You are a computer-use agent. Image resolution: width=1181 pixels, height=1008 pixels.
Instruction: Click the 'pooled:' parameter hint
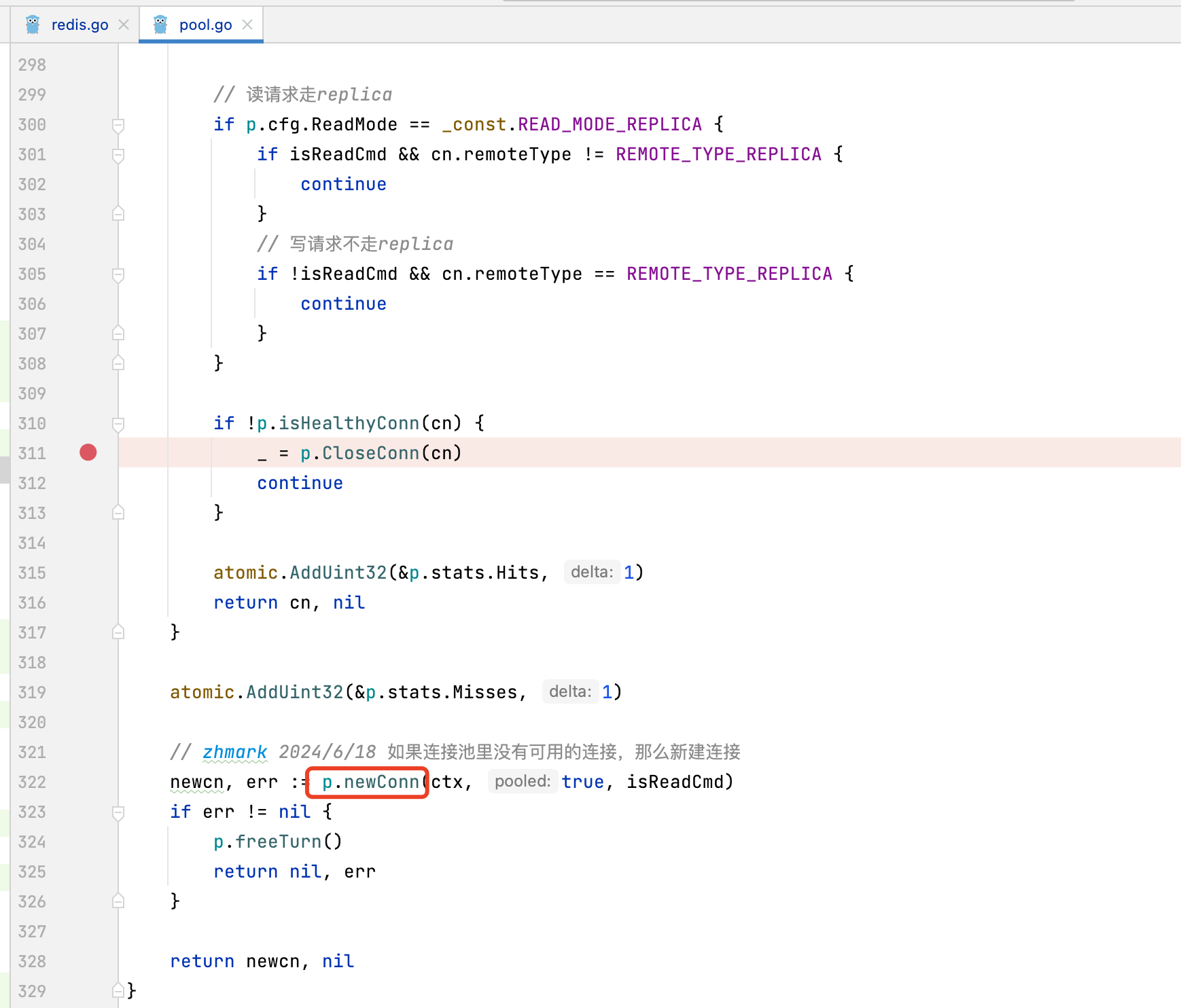click(523, 781)
